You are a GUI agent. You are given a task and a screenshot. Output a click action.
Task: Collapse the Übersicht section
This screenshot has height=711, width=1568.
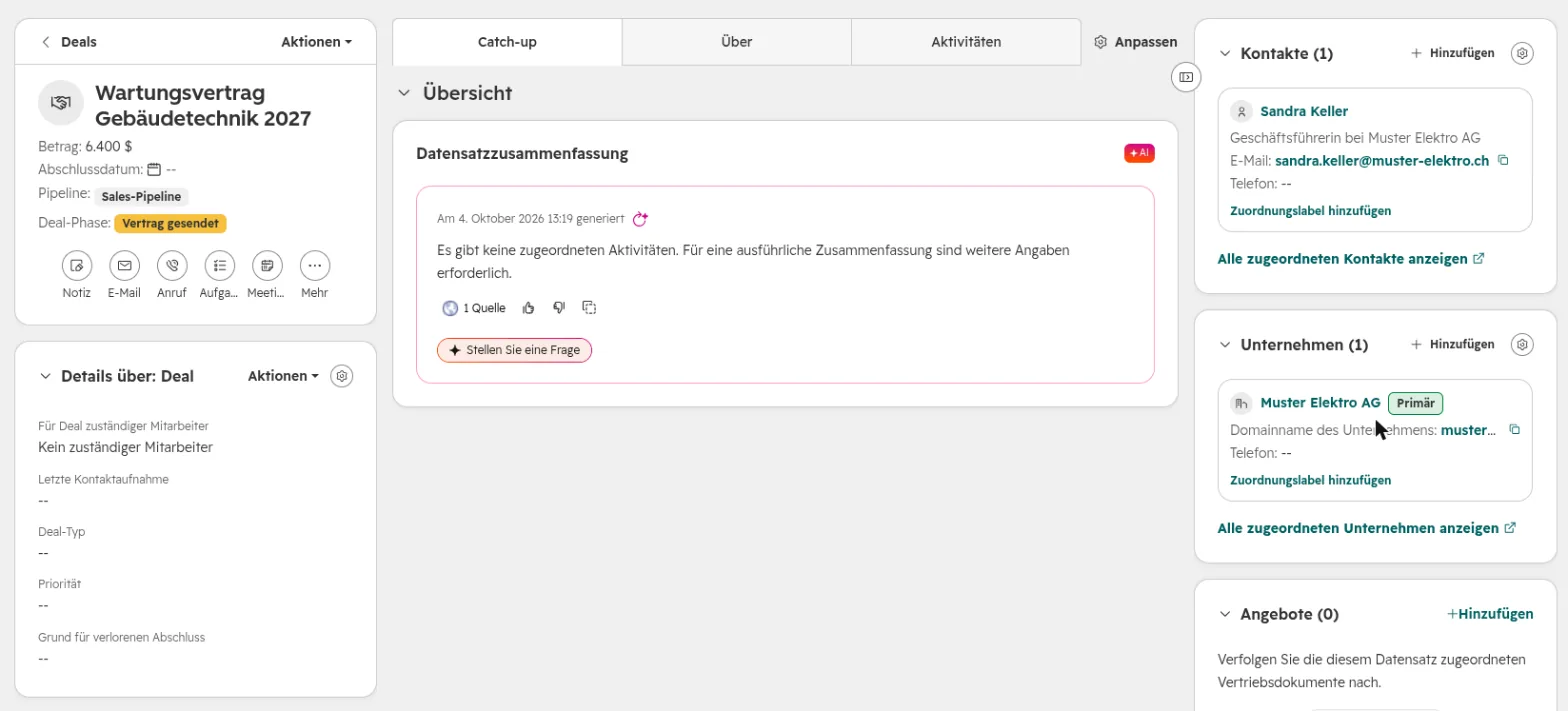[x=404, y=93]
